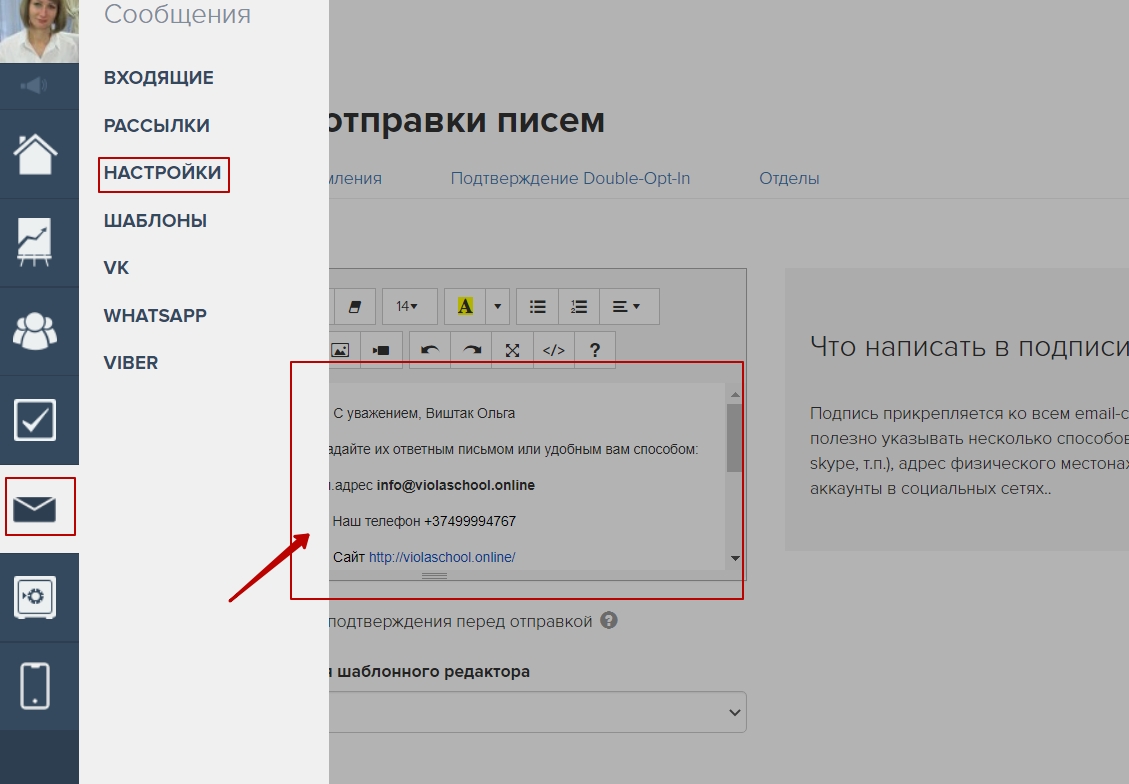The width and height of the screenshot is (1129, 784).
Task: Open the Messages envelope icon in sidebar
Action: [x=39, y=508]
